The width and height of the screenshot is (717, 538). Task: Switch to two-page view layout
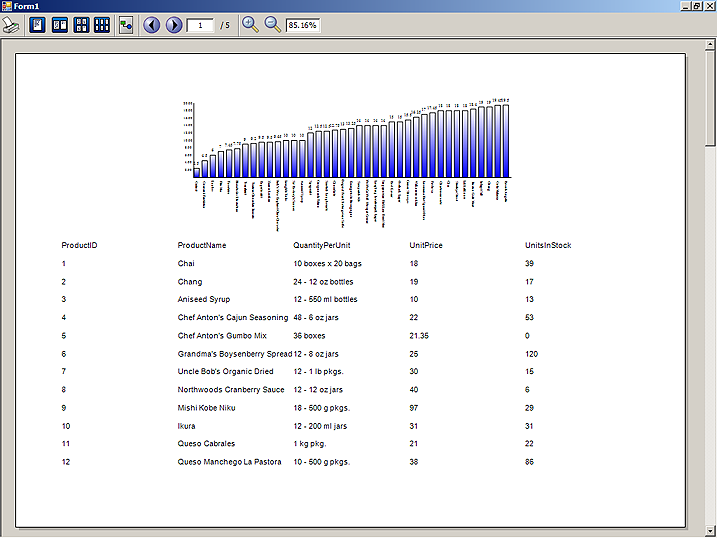pyautogui.click(x=59, y=25)
